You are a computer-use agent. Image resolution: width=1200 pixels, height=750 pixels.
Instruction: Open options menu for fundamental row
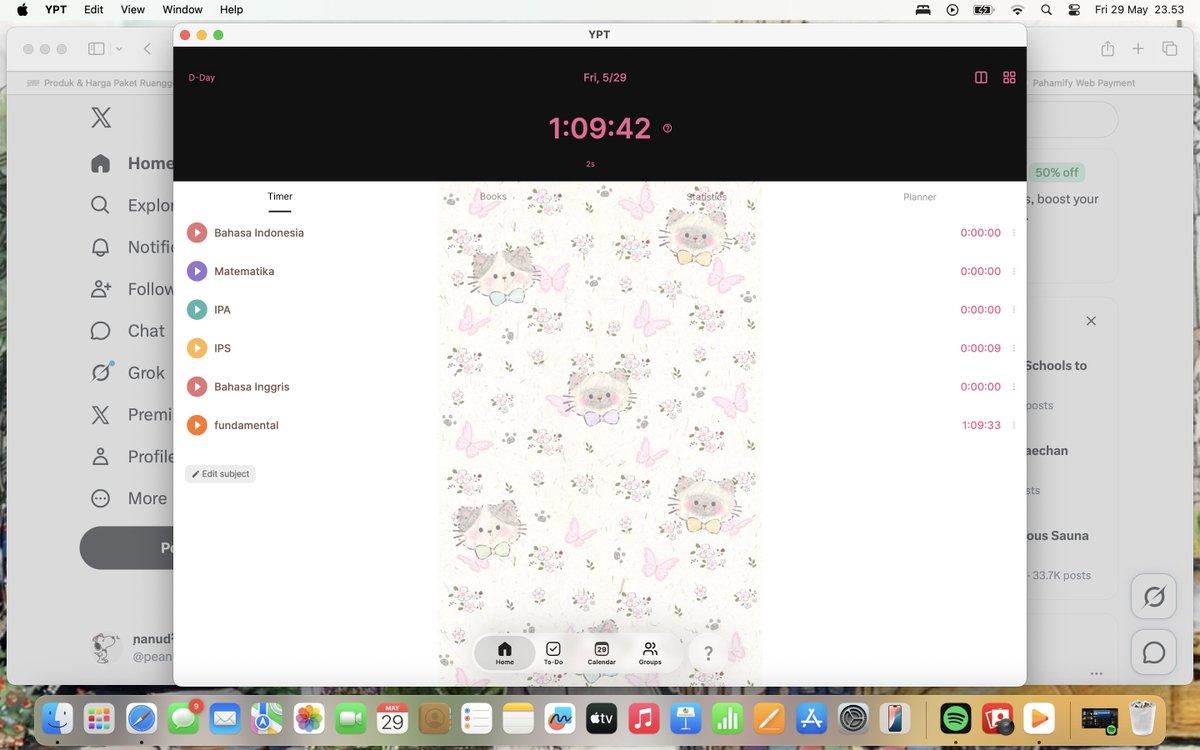click(x=1014, y=425)
